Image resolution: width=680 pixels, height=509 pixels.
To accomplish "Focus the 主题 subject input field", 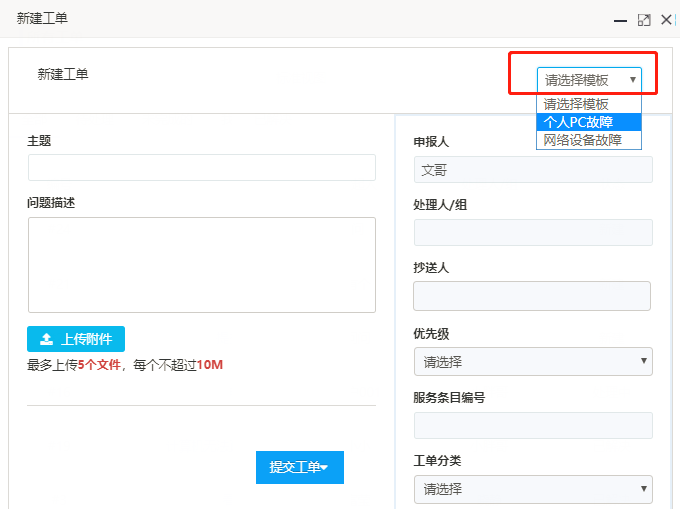I will tap(201, 167).
